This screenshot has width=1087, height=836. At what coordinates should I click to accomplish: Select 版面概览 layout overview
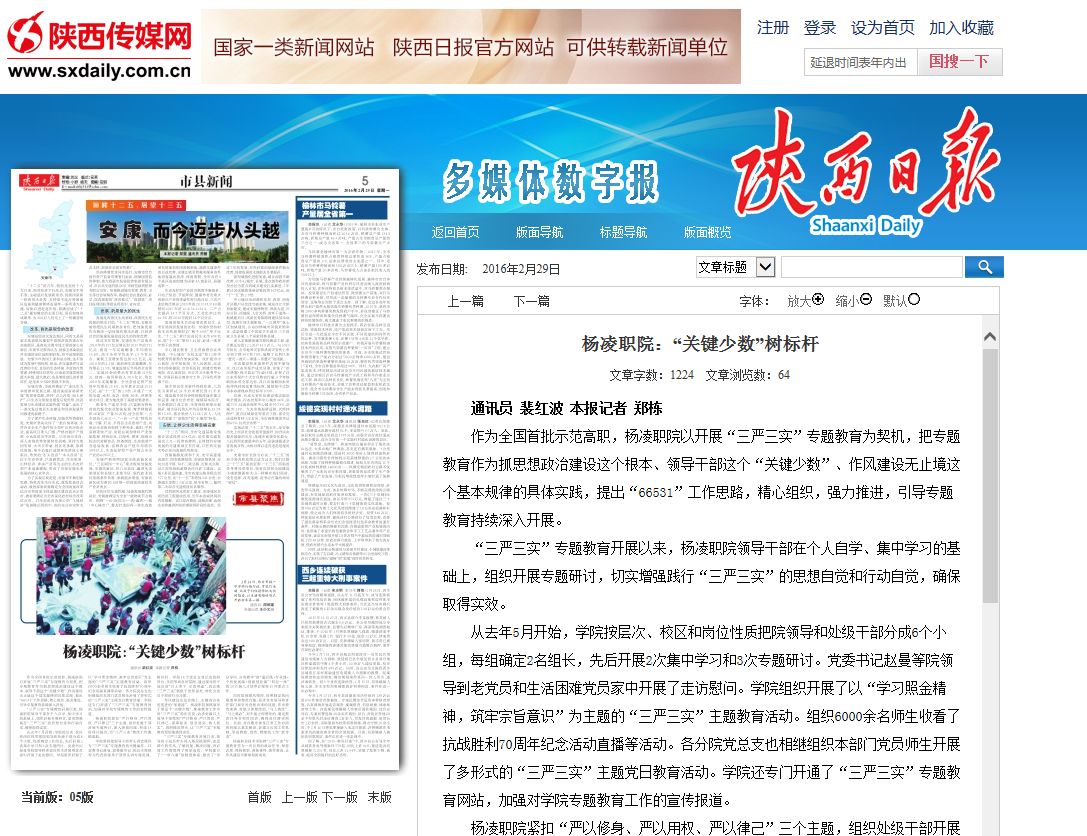pyautogui.click(x=707, y=232)
